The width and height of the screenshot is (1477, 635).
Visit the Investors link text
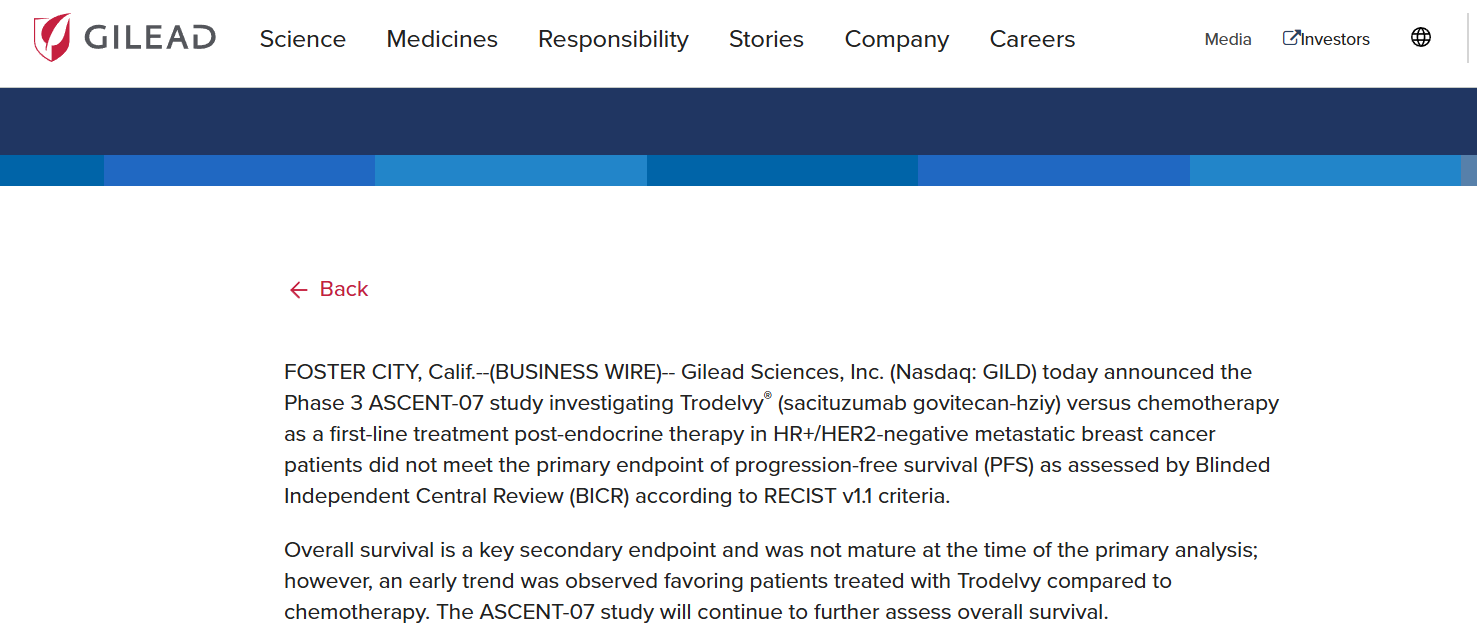tap(1336, 39)
